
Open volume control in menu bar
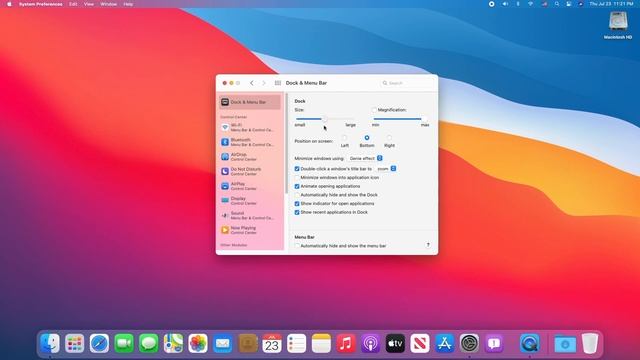coord(505,4)
